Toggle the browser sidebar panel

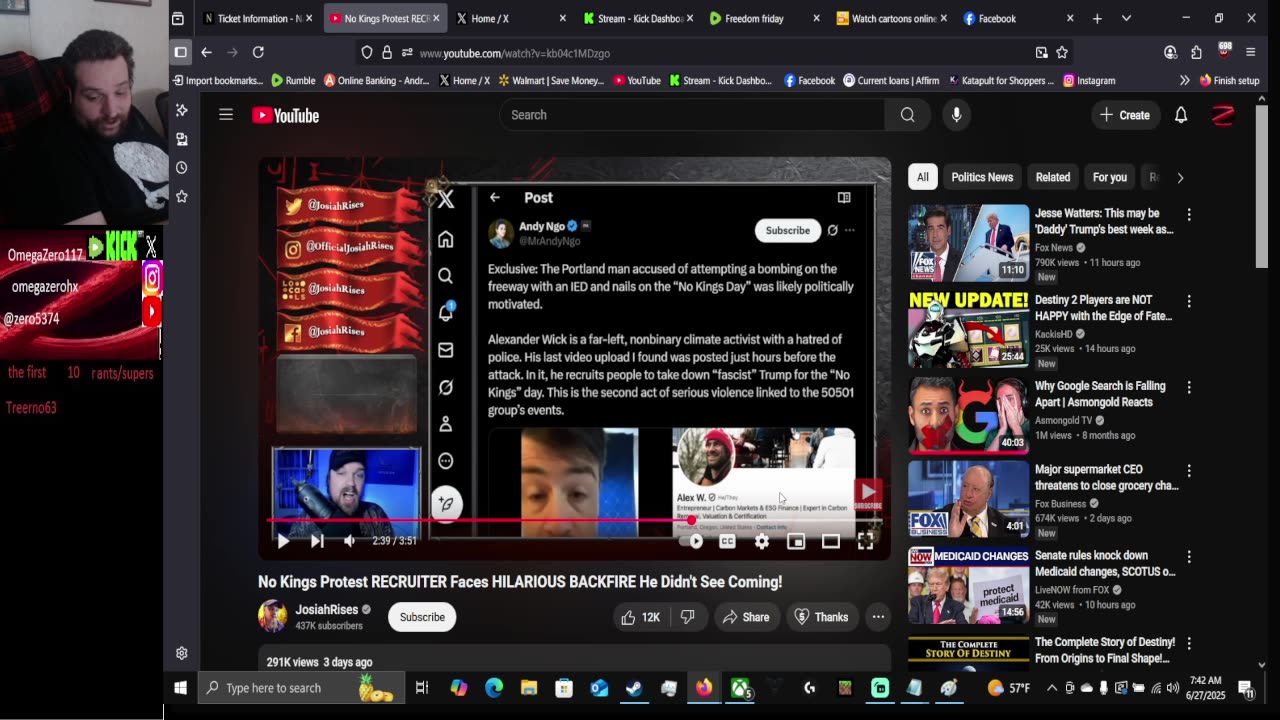[x=181, y=52]
